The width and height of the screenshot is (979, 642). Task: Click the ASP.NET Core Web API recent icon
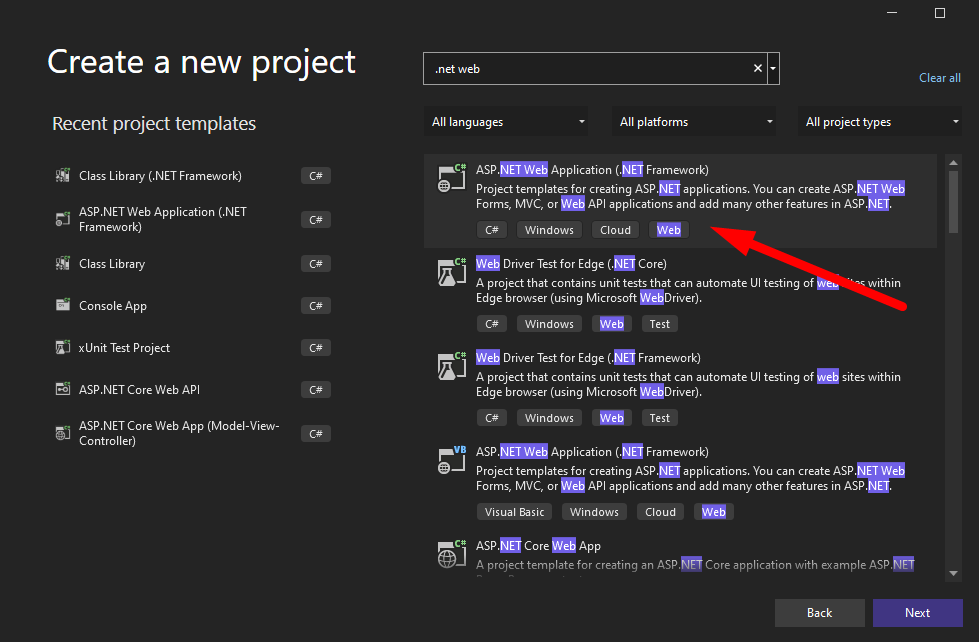coord(62,390)
